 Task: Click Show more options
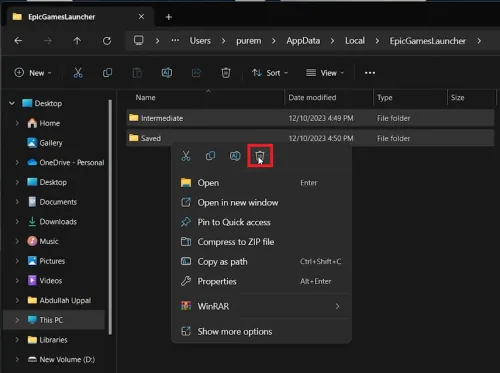point(261,331)
